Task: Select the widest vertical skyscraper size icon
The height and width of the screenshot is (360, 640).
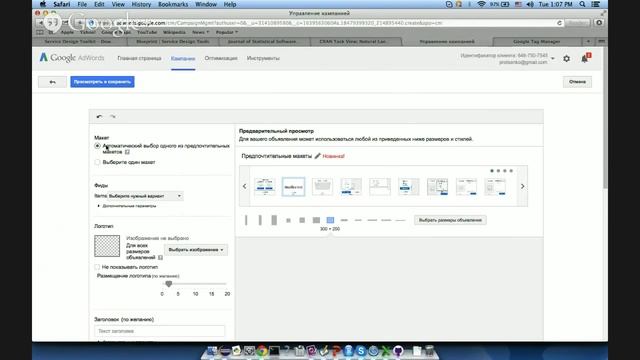Action: click(274, 220)
